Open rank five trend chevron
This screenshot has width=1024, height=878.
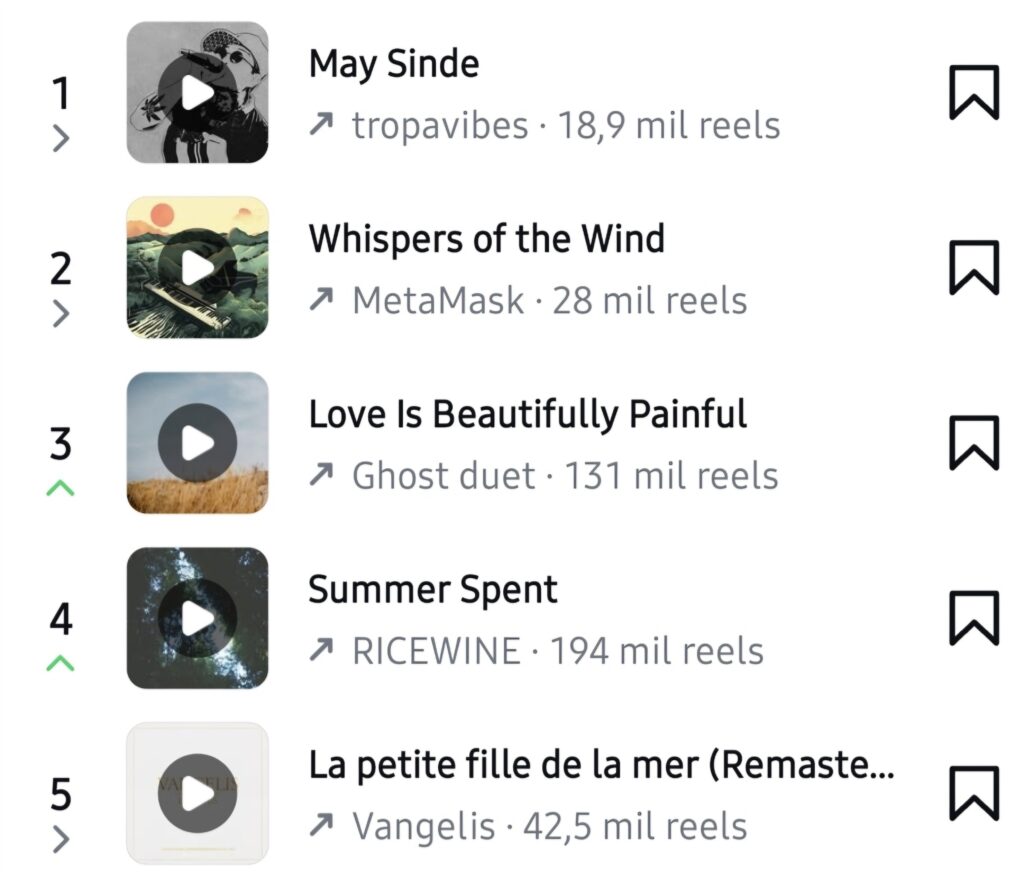(x=61, y=839)
